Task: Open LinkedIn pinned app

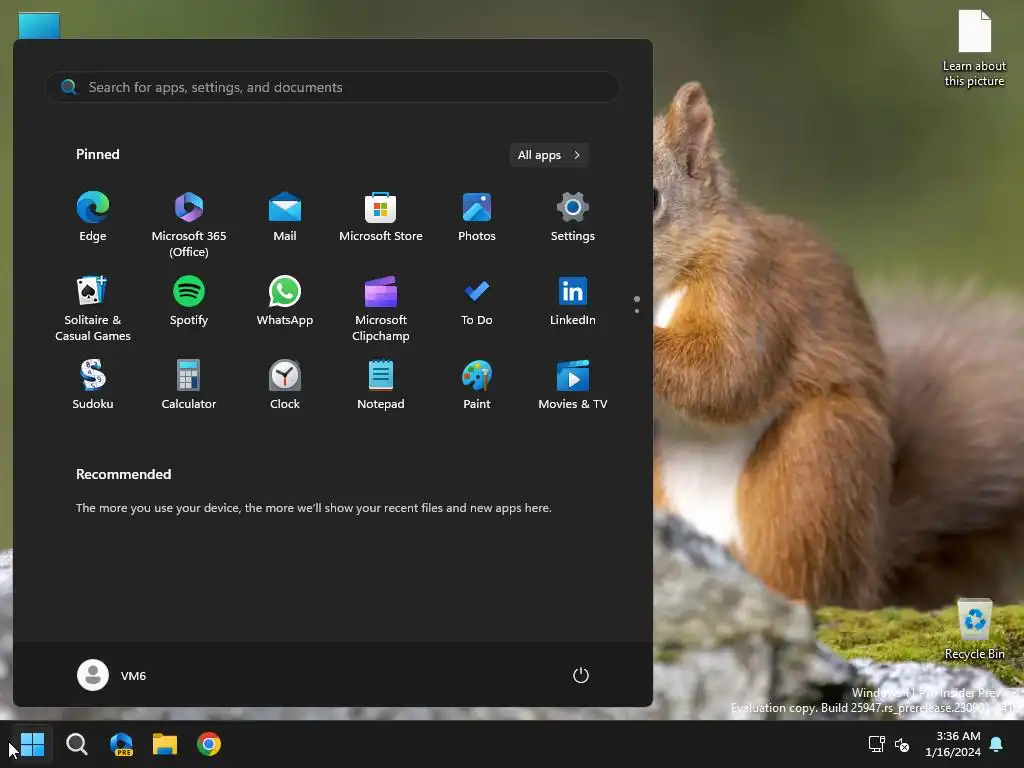Action: 573,301
